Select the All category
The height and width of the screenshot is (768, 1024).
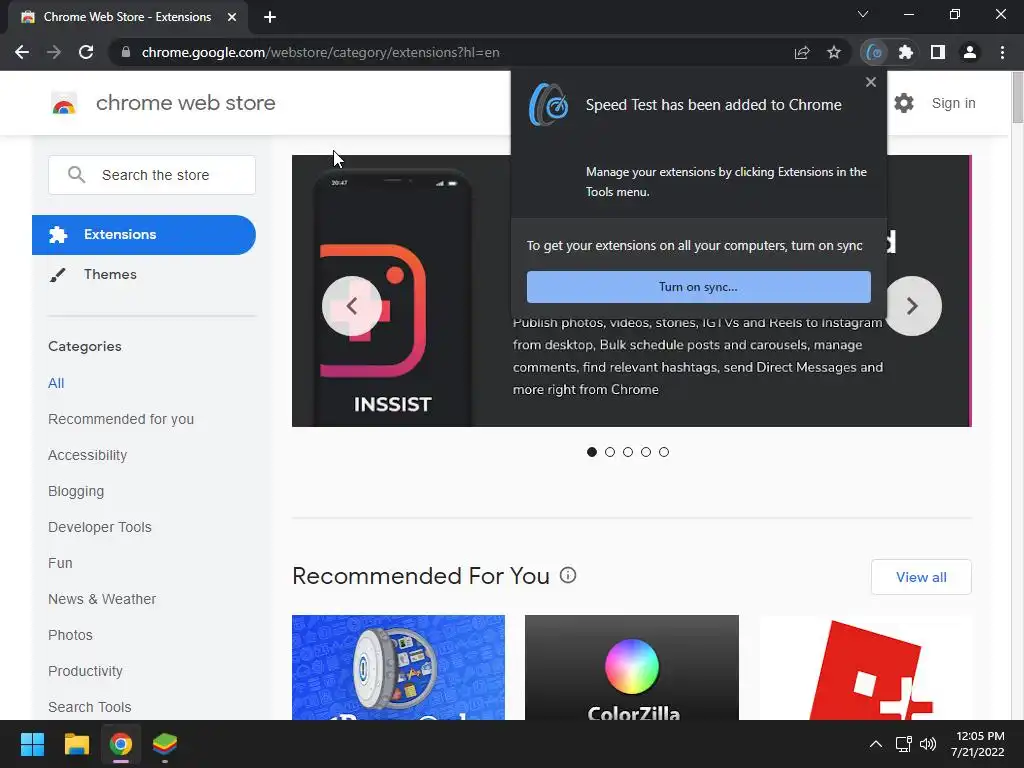pyautogui.click(x=56, y=383)
